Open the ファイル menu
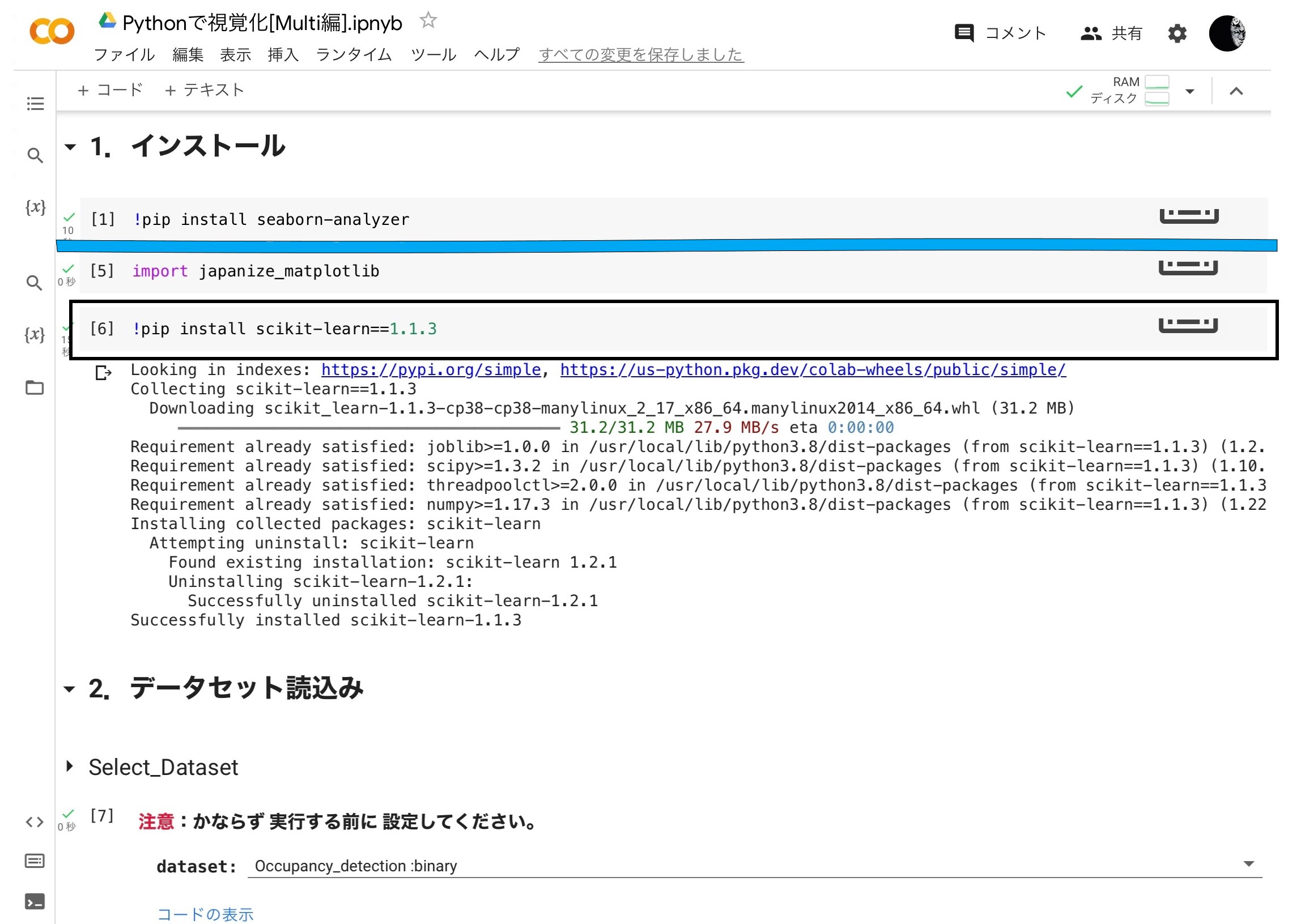Screen dimensions: 1301x924 coord(124,54)
